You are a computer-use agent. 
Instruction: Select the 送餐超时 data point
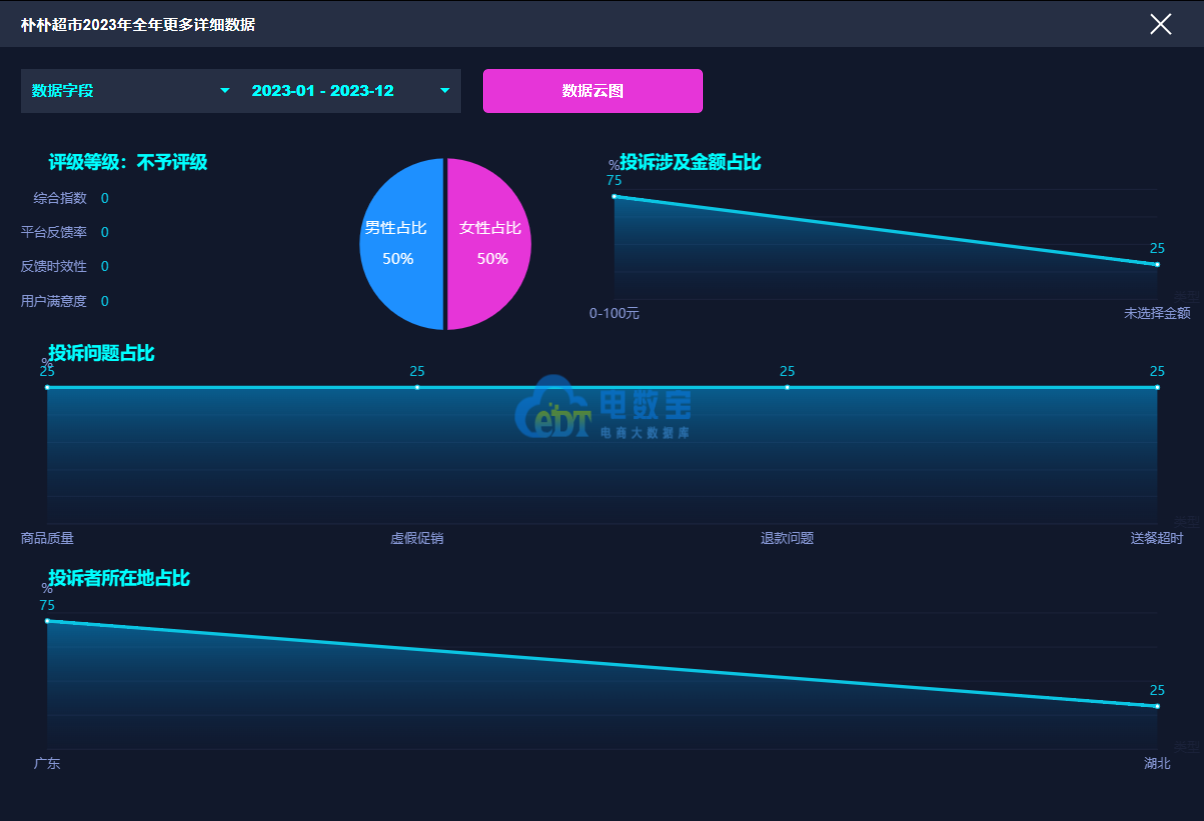tap(1157, 387)
